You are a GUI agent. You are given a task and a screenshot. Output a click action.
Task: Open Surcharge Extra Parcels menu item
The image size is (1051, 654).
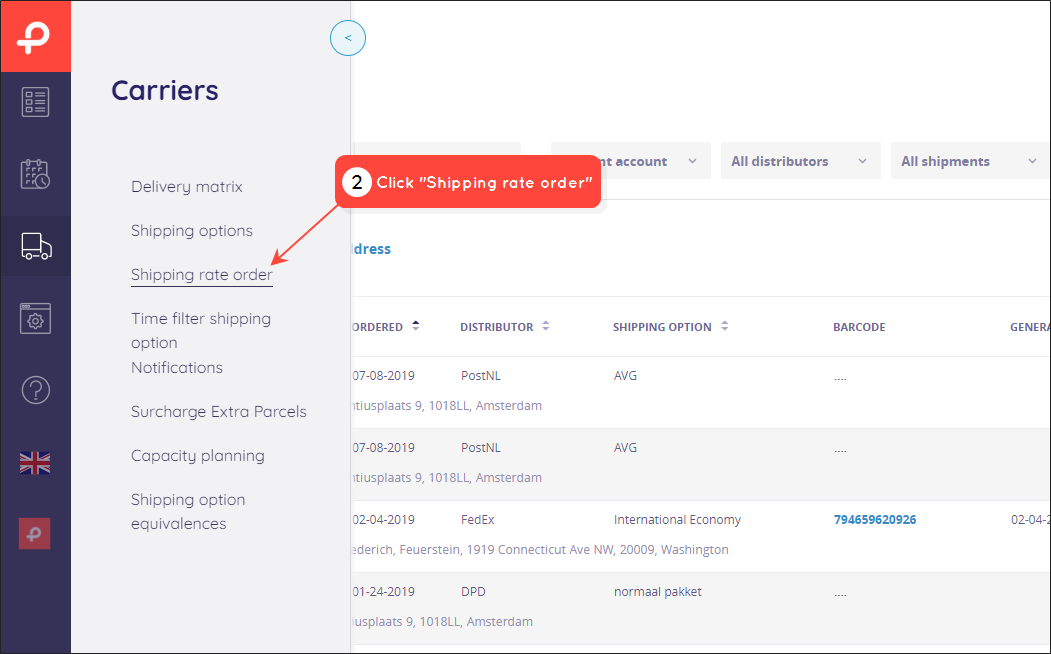pos(219,411)
